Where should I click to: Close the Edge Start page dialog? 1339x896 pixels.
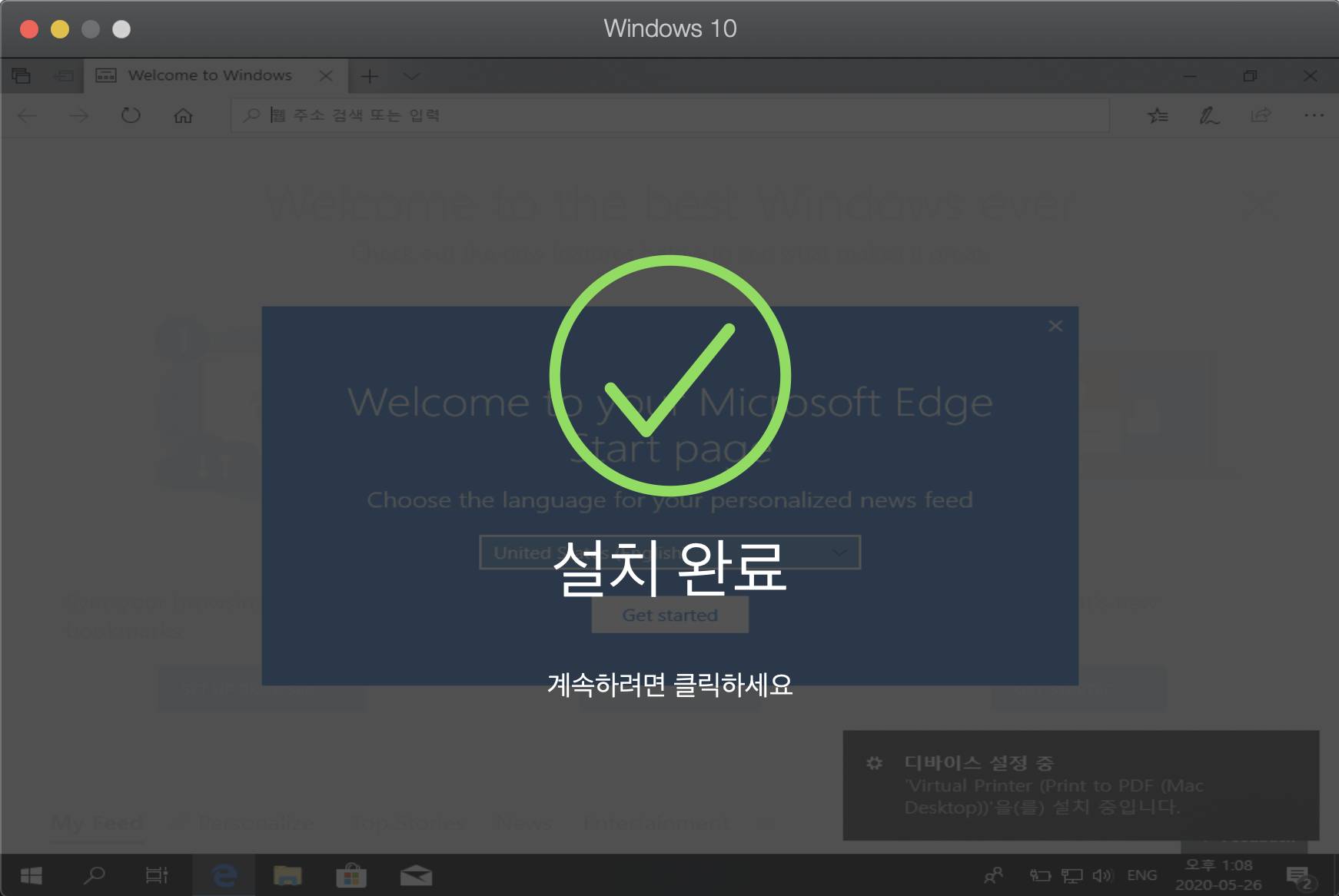tap(1055, 326)
